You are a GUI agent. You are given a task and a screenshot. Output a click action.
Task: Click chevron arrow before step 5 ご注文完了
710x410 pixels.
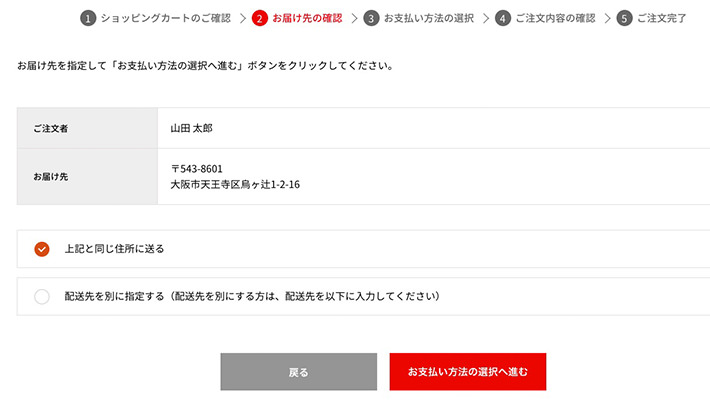pos(608,18)
